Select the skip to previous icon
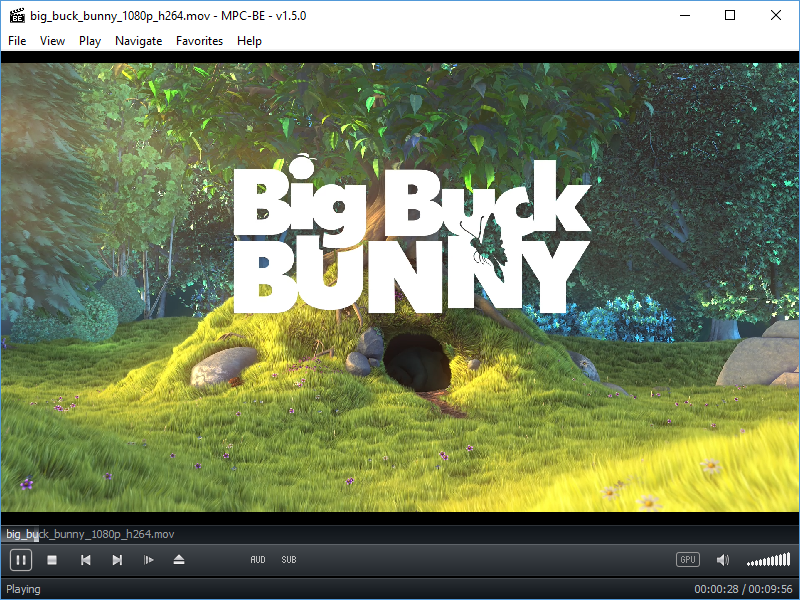This screenshot has height=600, width=800. (86, 560)
